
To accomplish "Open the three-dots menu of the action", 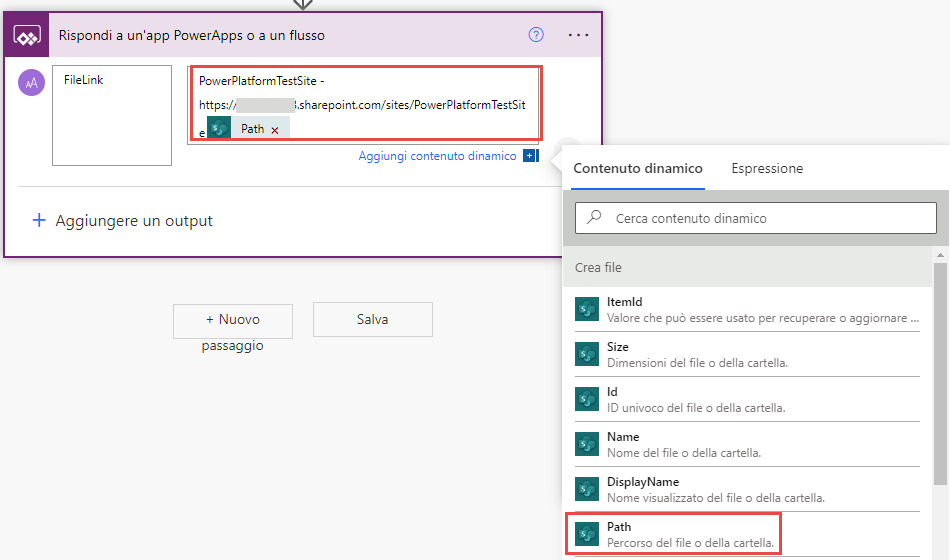I will [x=578, y=35].
